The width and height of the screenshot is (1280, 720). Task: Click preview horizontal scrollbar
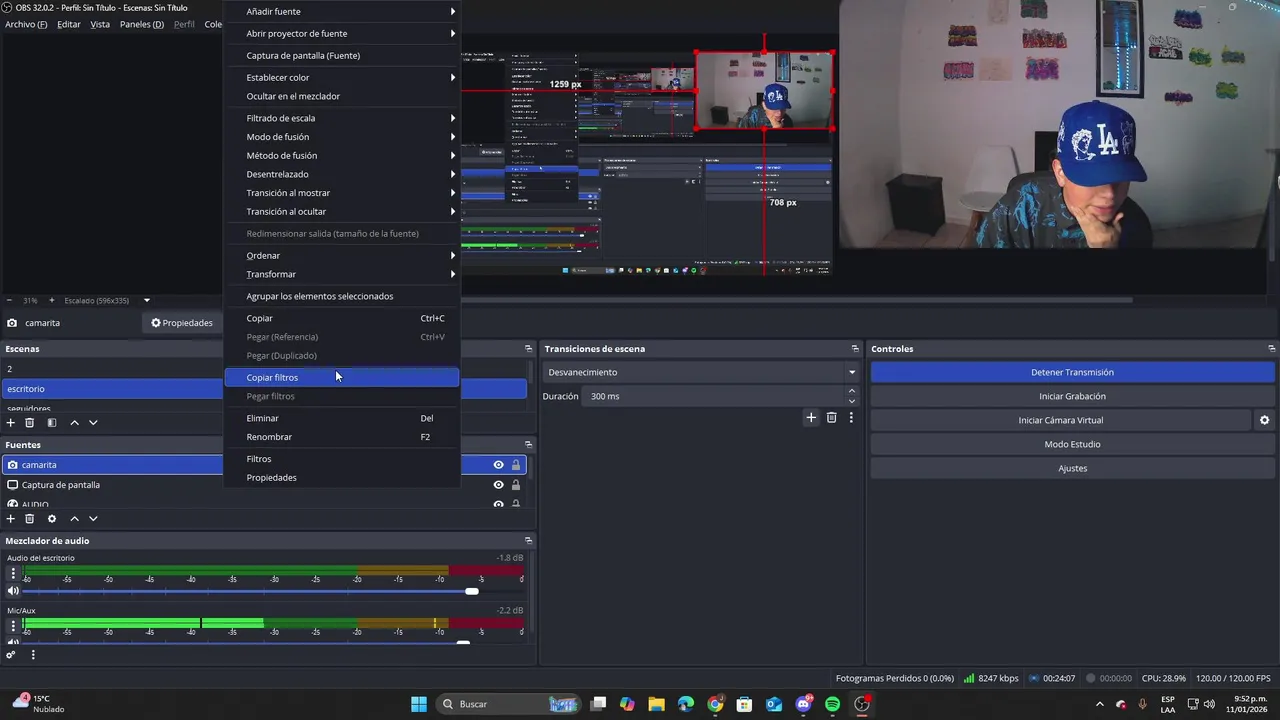pos(796,299)
